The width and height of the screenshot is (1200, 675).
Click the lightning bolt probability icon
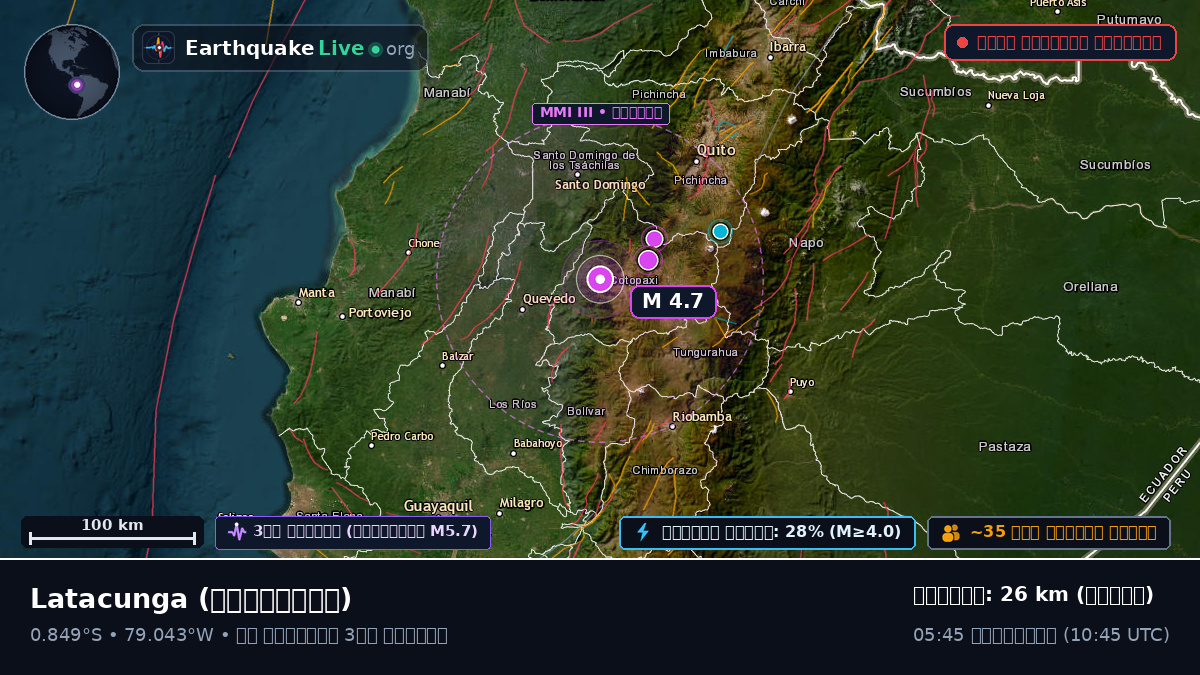coord(643,532)
